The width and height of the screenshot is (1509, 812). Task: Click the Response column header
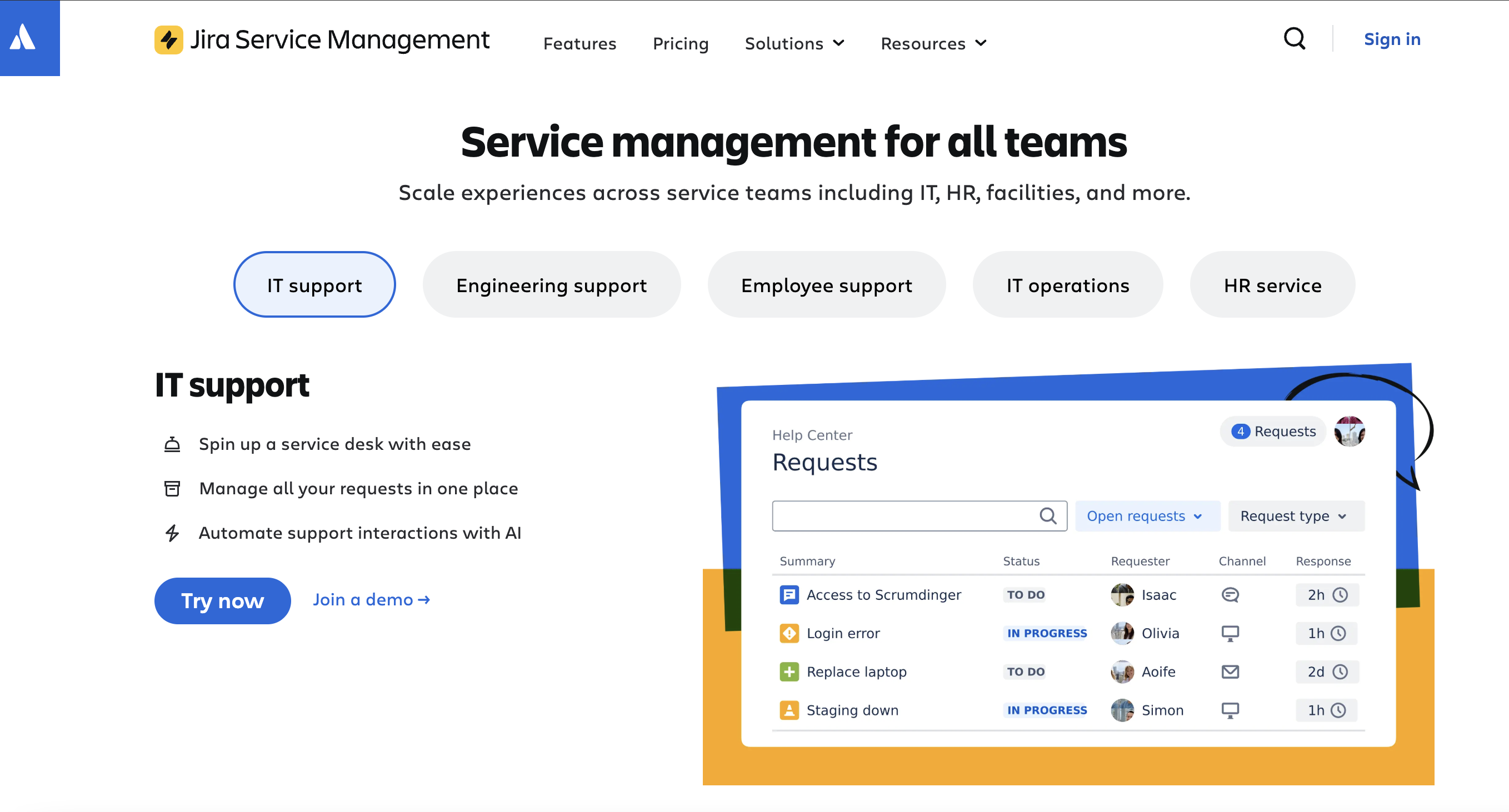point(1323,562)
